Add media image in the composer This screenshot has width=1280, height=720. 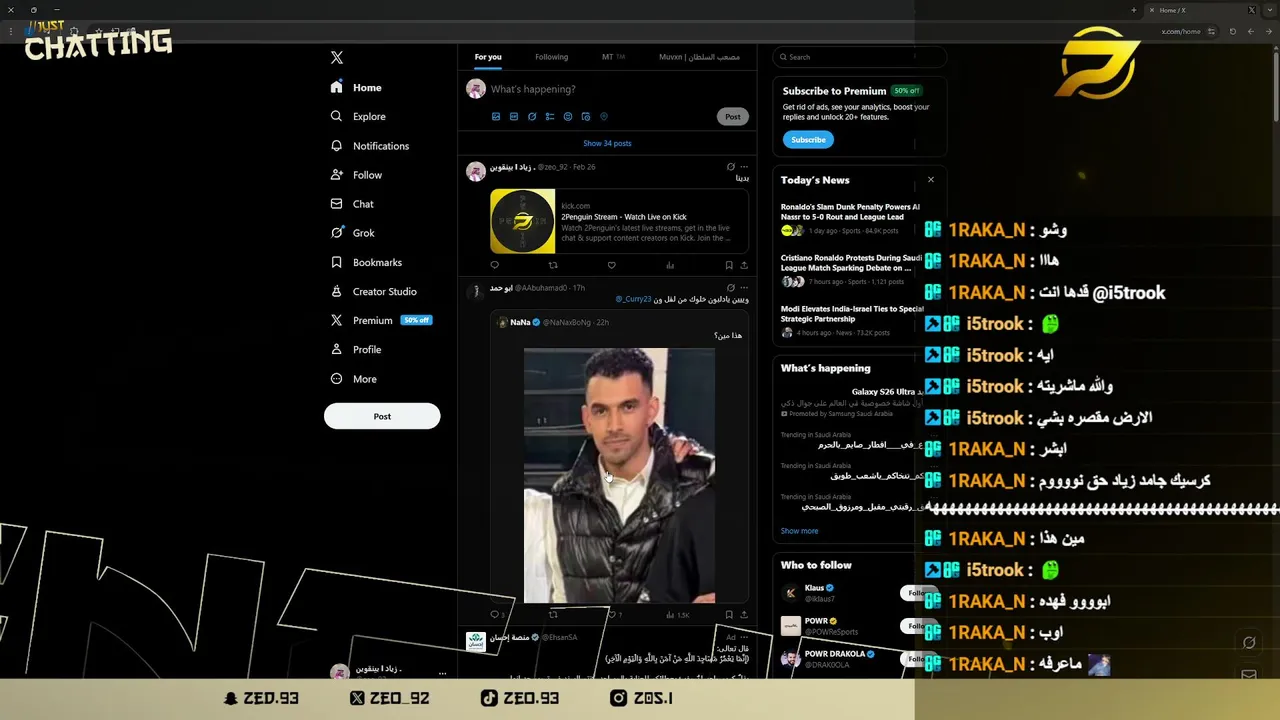496,117
